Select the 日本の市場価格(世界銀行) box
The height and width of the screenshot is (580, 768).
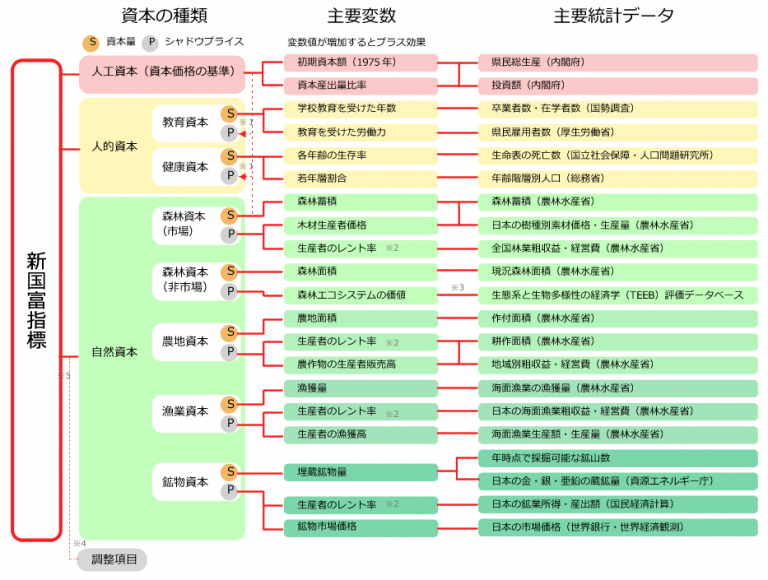pyautogui.click(x=618, y=527)
